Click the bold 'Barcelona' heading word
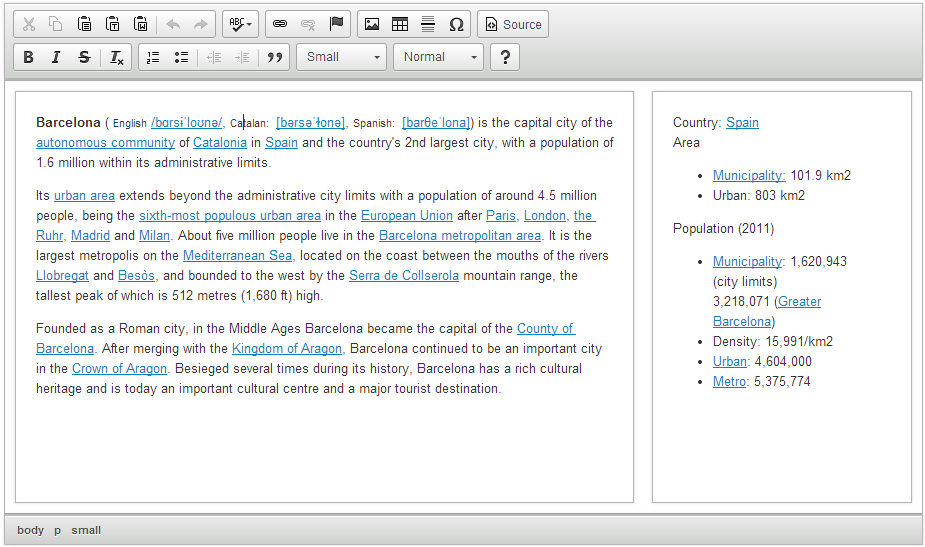925x547 pixels. 68,123
